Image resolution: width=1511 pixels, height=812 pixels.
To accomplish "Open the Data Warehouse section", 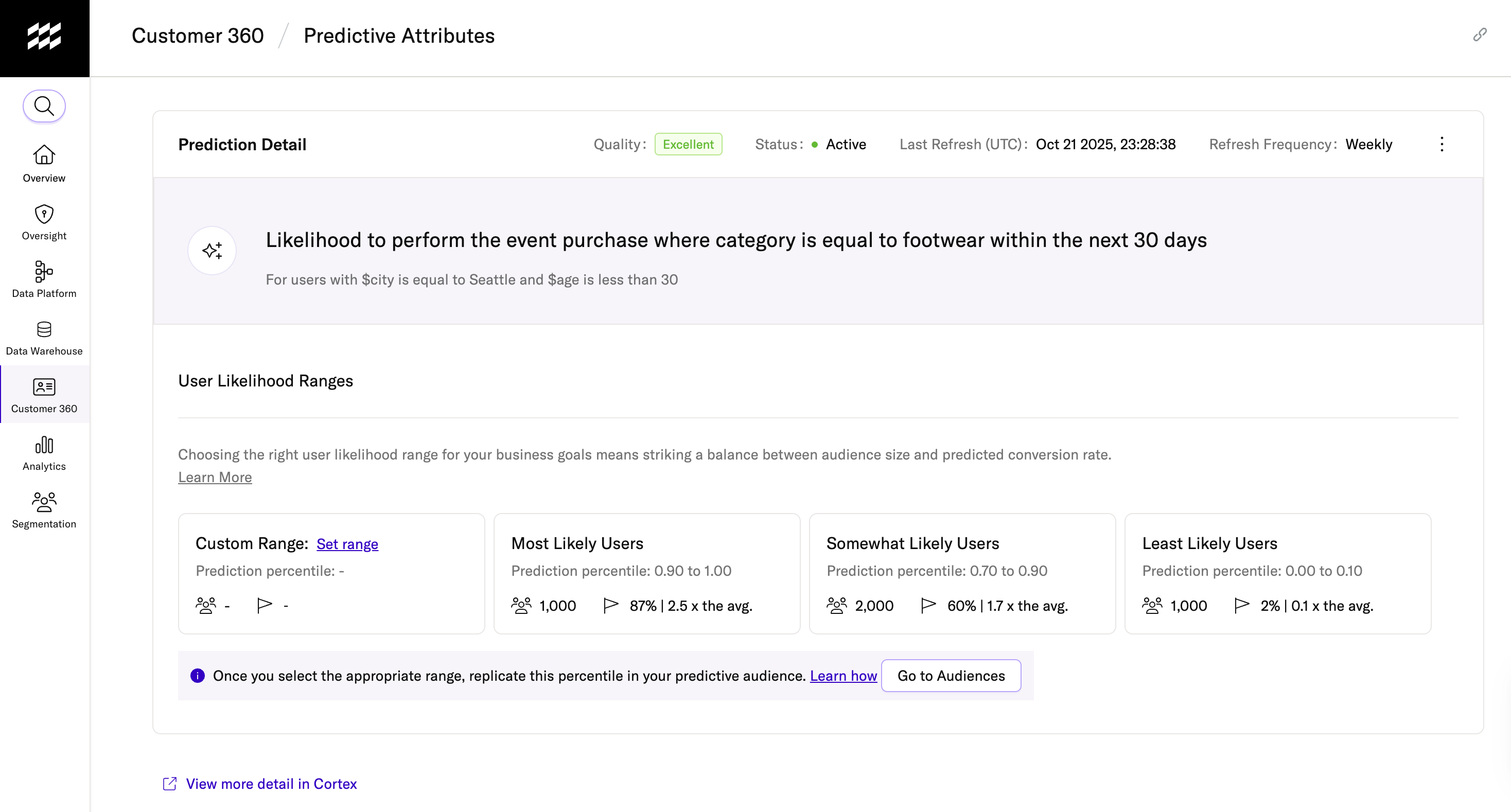I will tap(44, 337).
